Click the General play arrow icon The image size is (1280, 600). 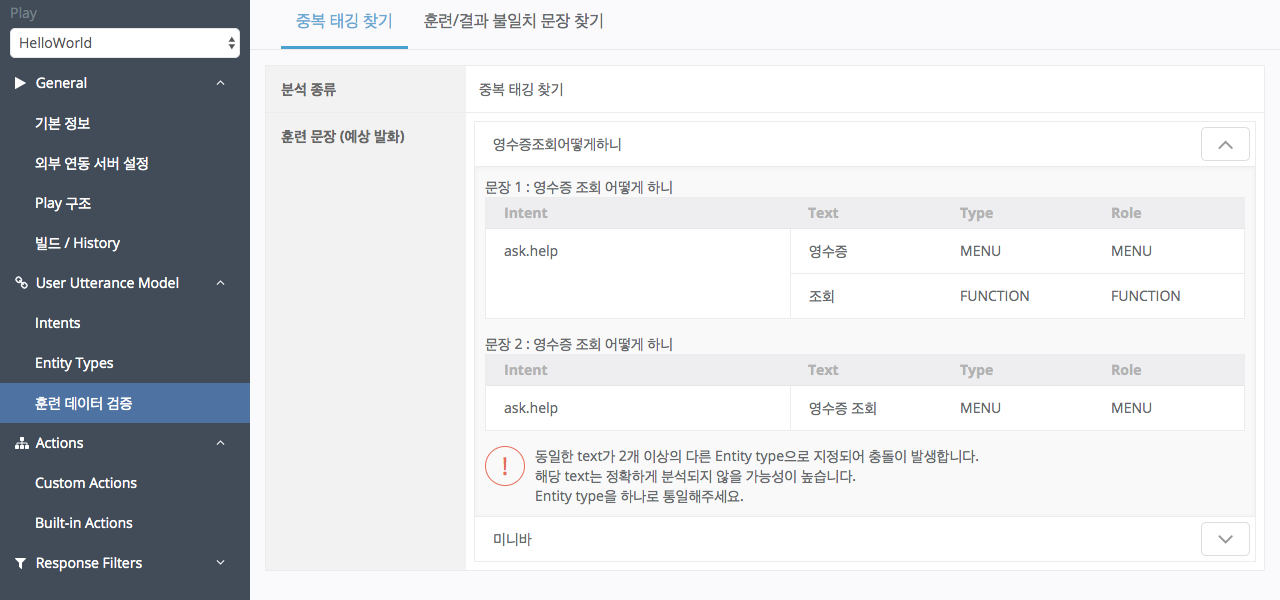click(20, 83)
